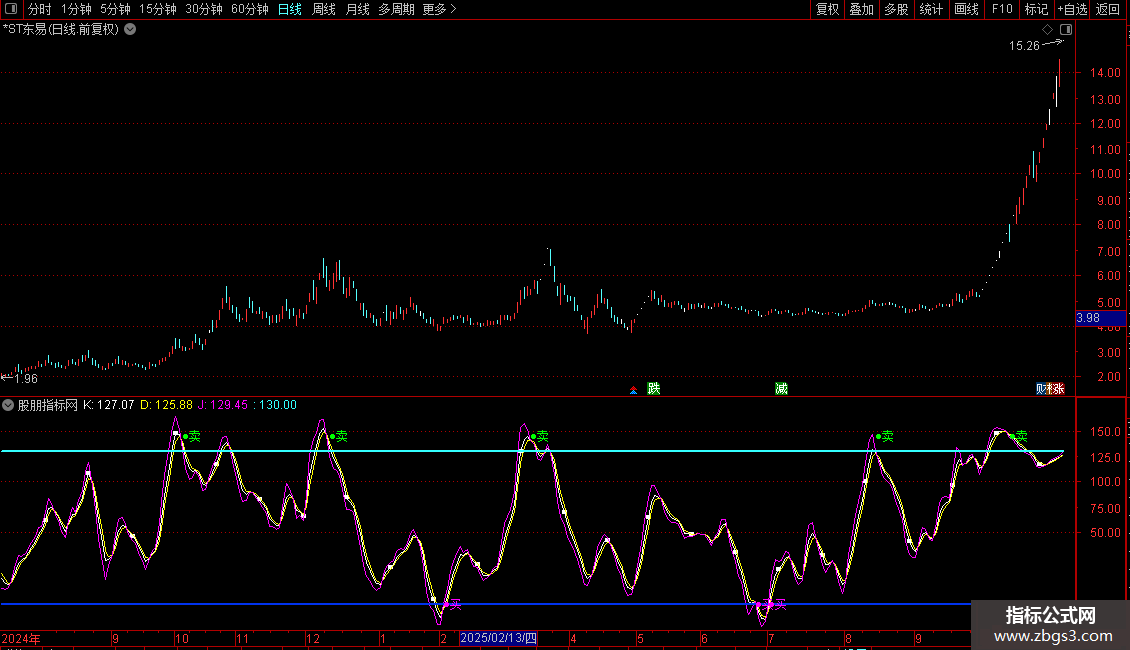Switch to the 周线 weekly chart
The height and width of the screenshot is (650, 1130).
click(323, 9)
